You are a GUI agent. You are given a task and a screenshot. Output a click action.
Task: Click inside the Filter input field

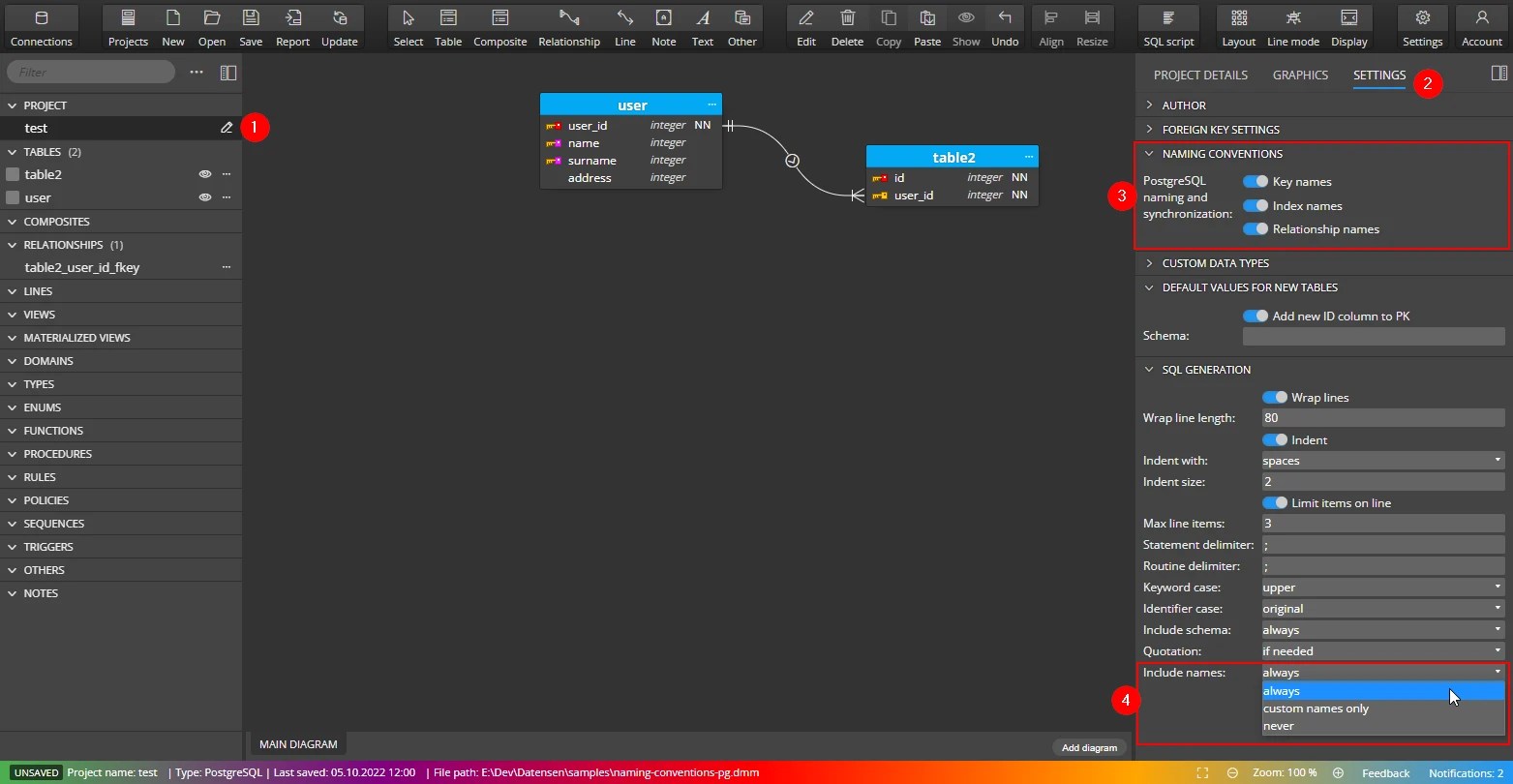90,71
